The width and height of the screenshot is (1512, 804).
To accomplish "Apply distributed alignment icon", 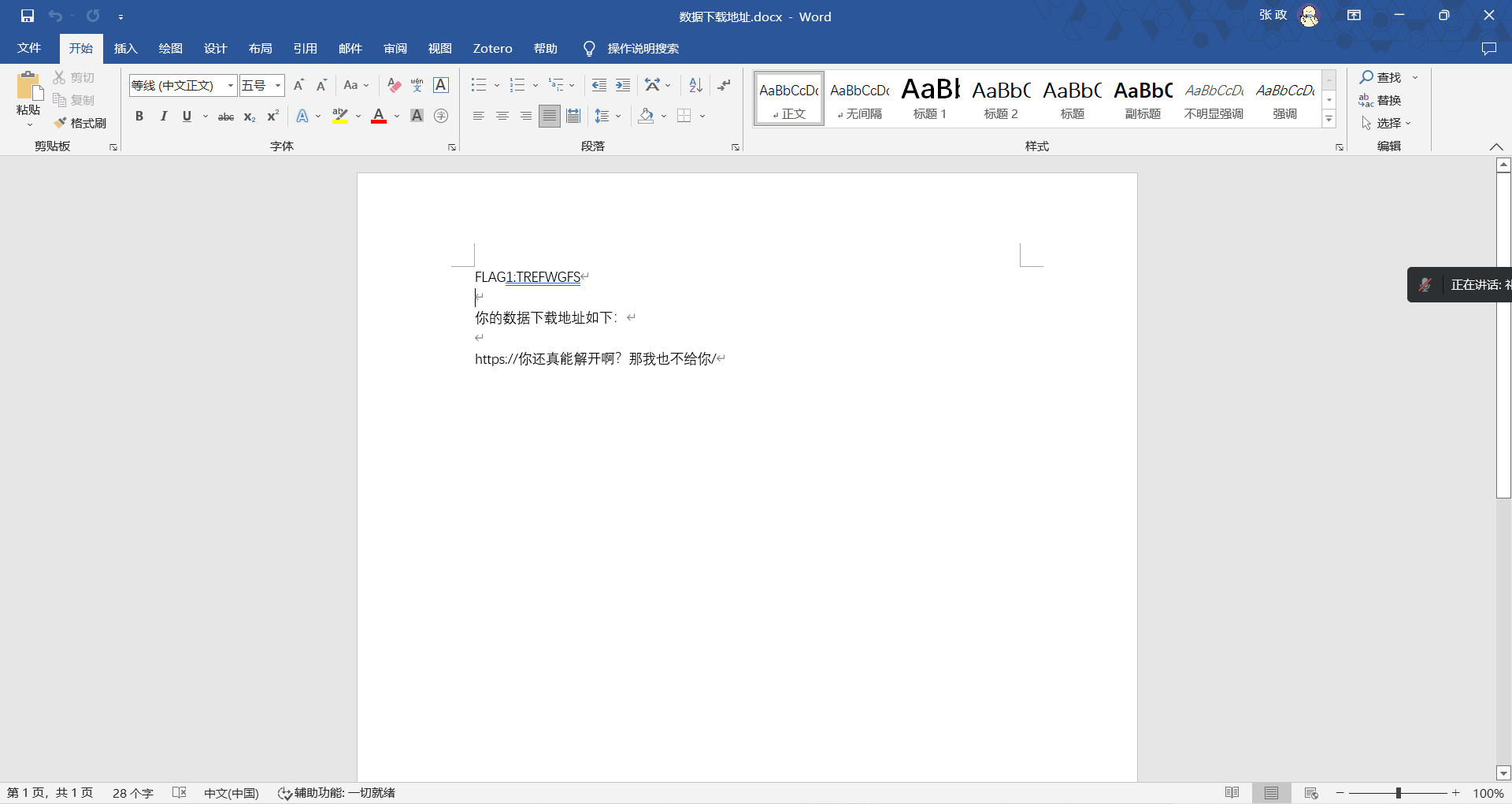I will click(573, 116).
